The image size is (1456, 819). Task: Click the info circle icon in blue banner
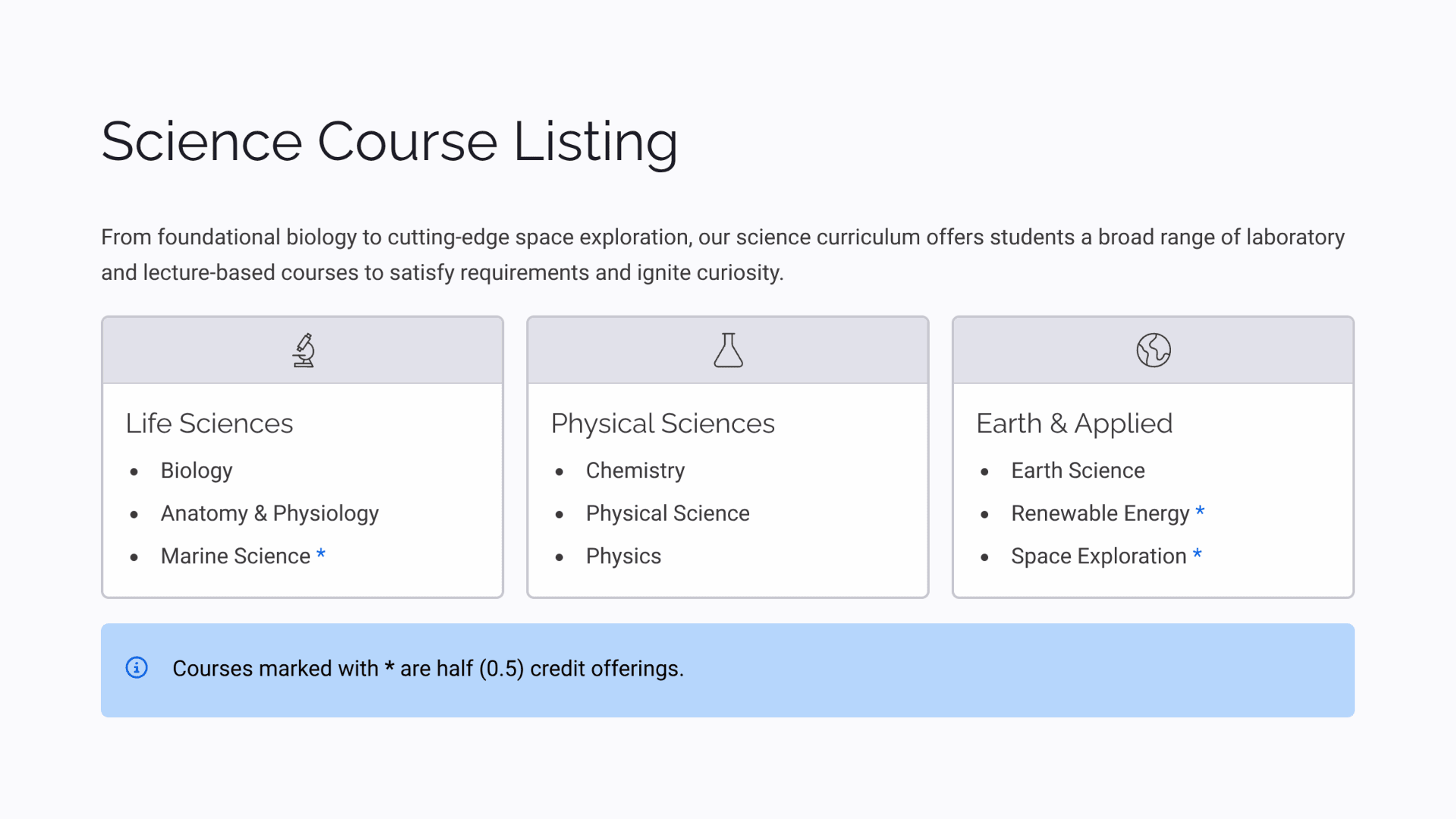tap(136, 667)
